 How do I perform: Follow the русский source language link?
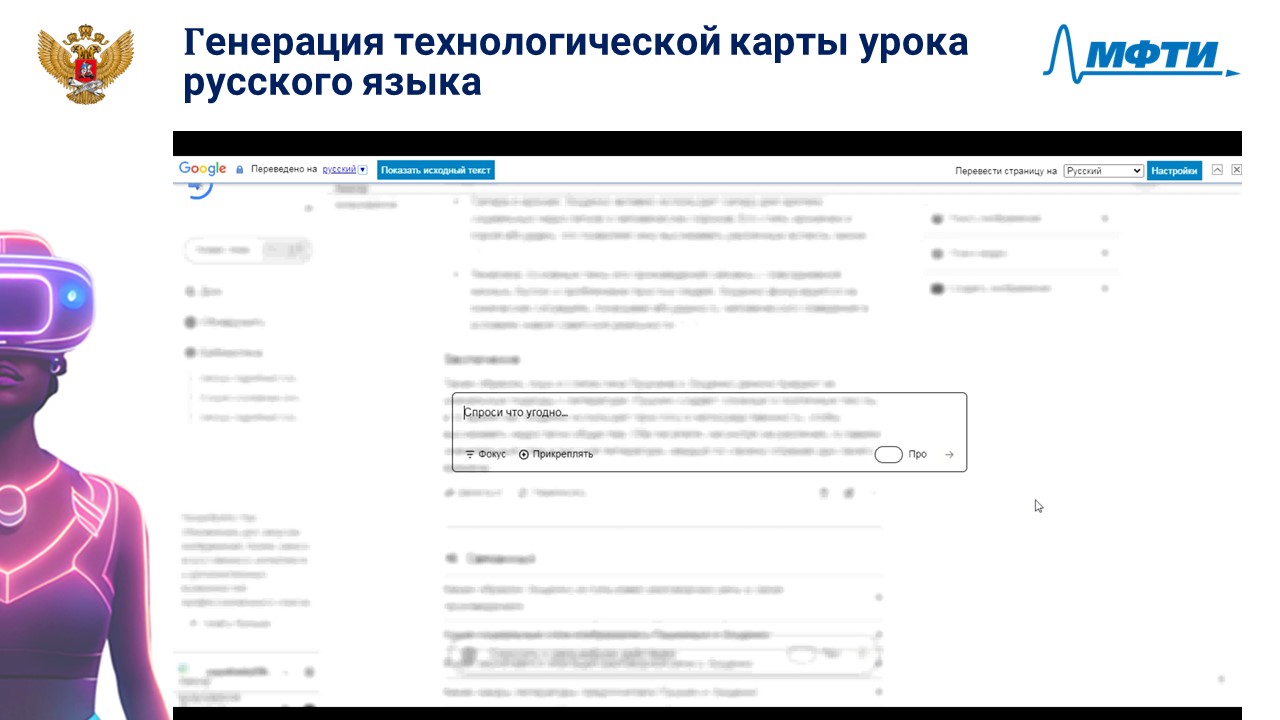(x=339, y=170)
